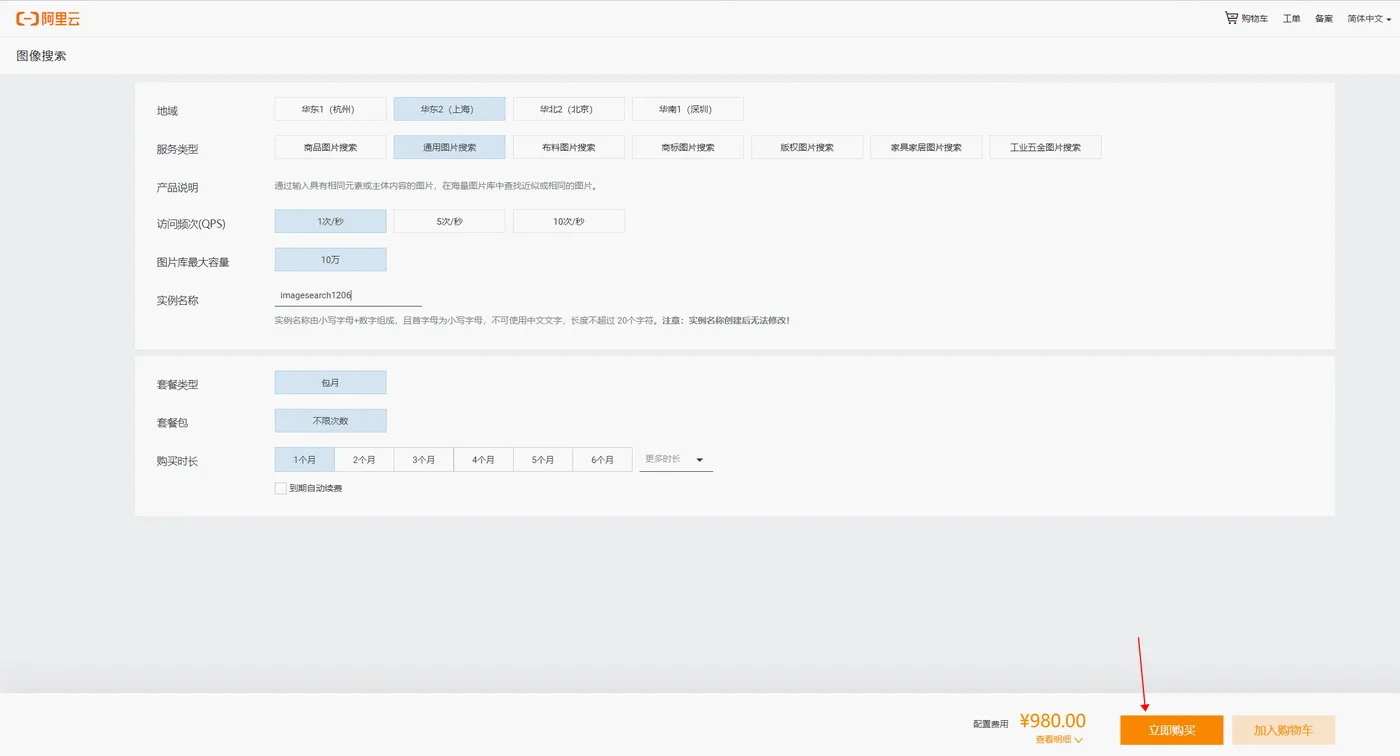Screen dimensions: 1400x756
Task: Choose service type 版权图片搜索
Action: pos(806,147)
